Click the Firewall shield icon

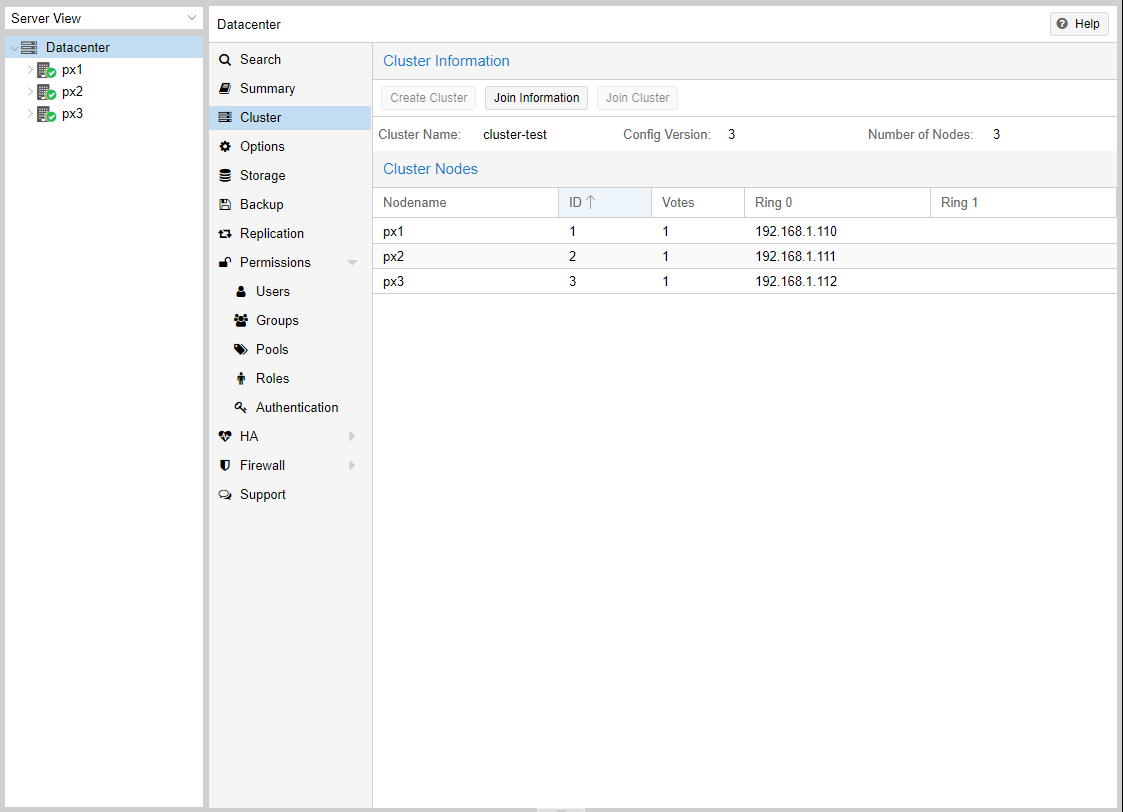[225, 466]
